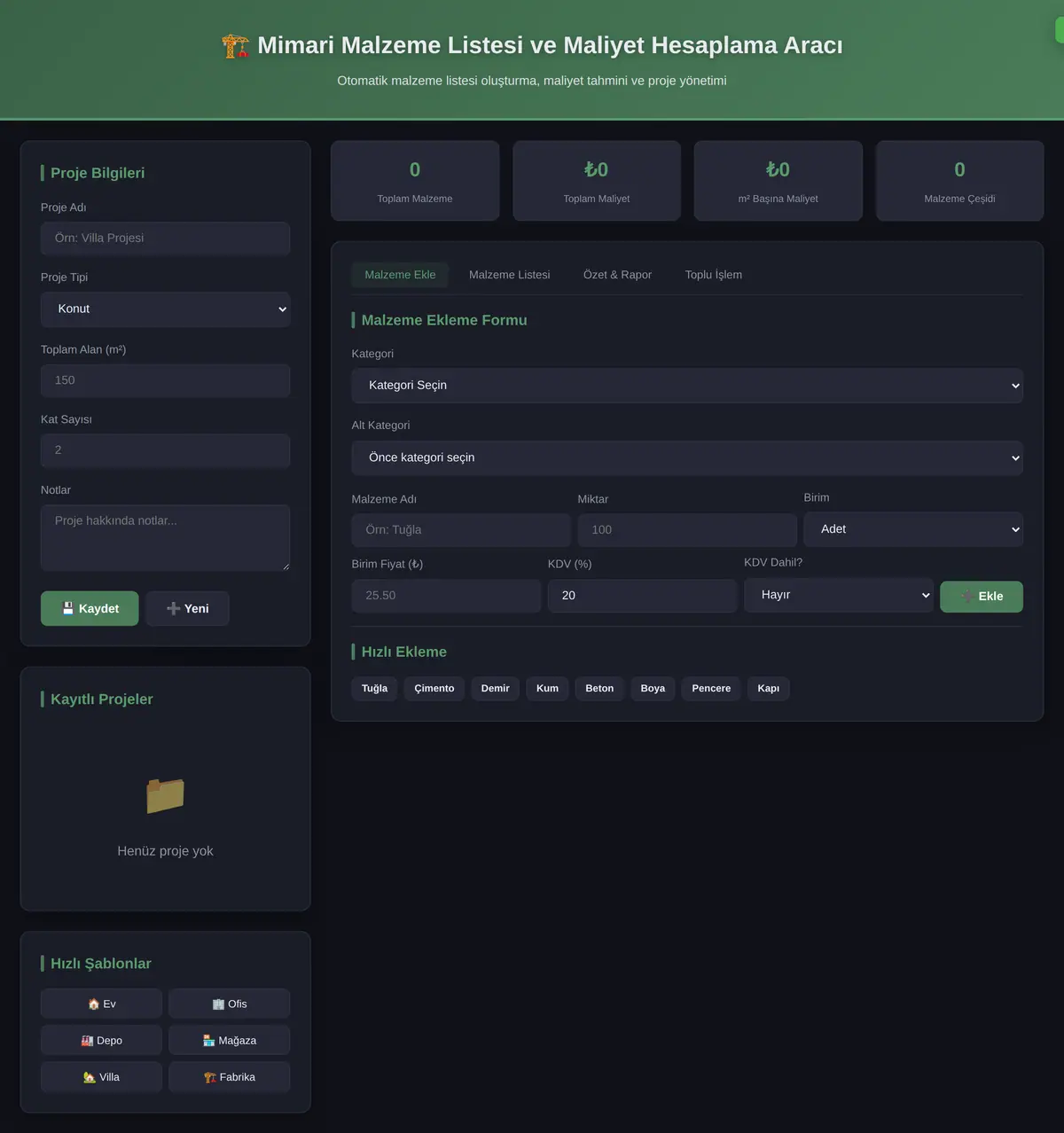Click the plus icon on the Ekle button
The height and width of the screenshot is (1133, 1064).
[967, 597]
